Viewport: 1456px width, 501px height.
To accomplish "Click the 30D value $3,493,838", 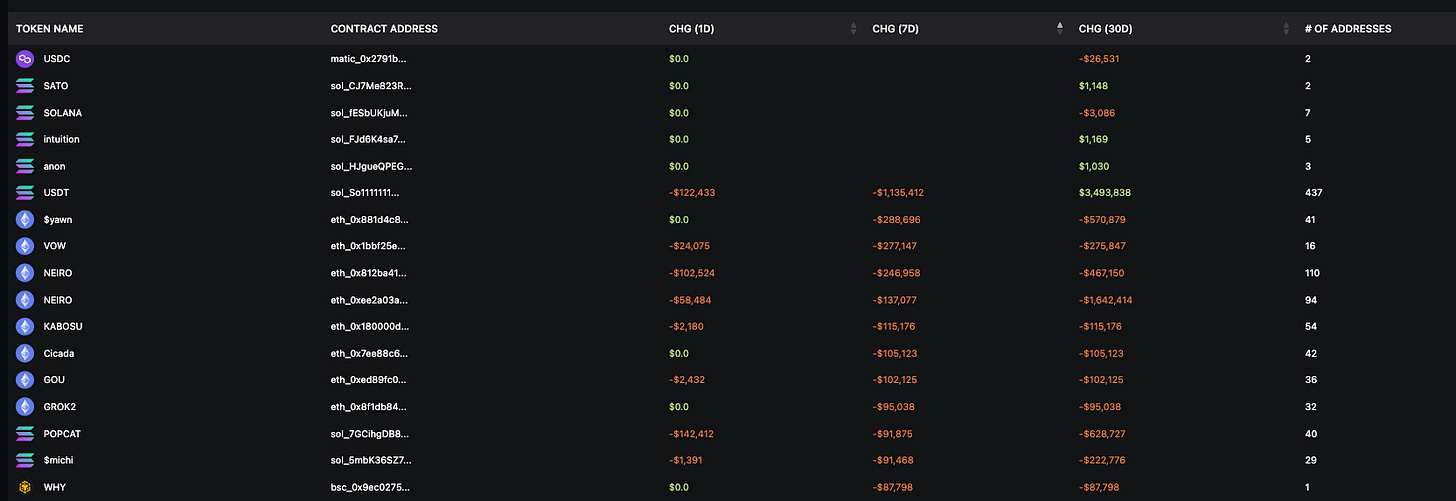I will click(x=1105, y=193).
